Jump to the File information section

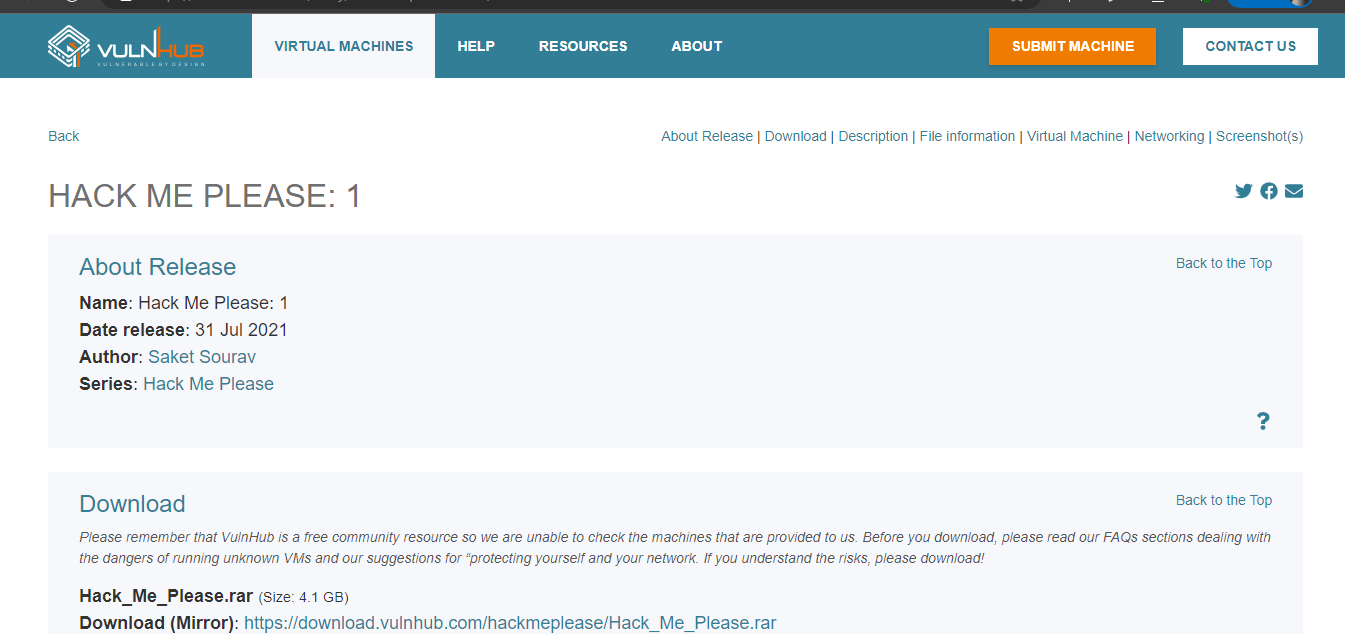(x=967, y=136)
